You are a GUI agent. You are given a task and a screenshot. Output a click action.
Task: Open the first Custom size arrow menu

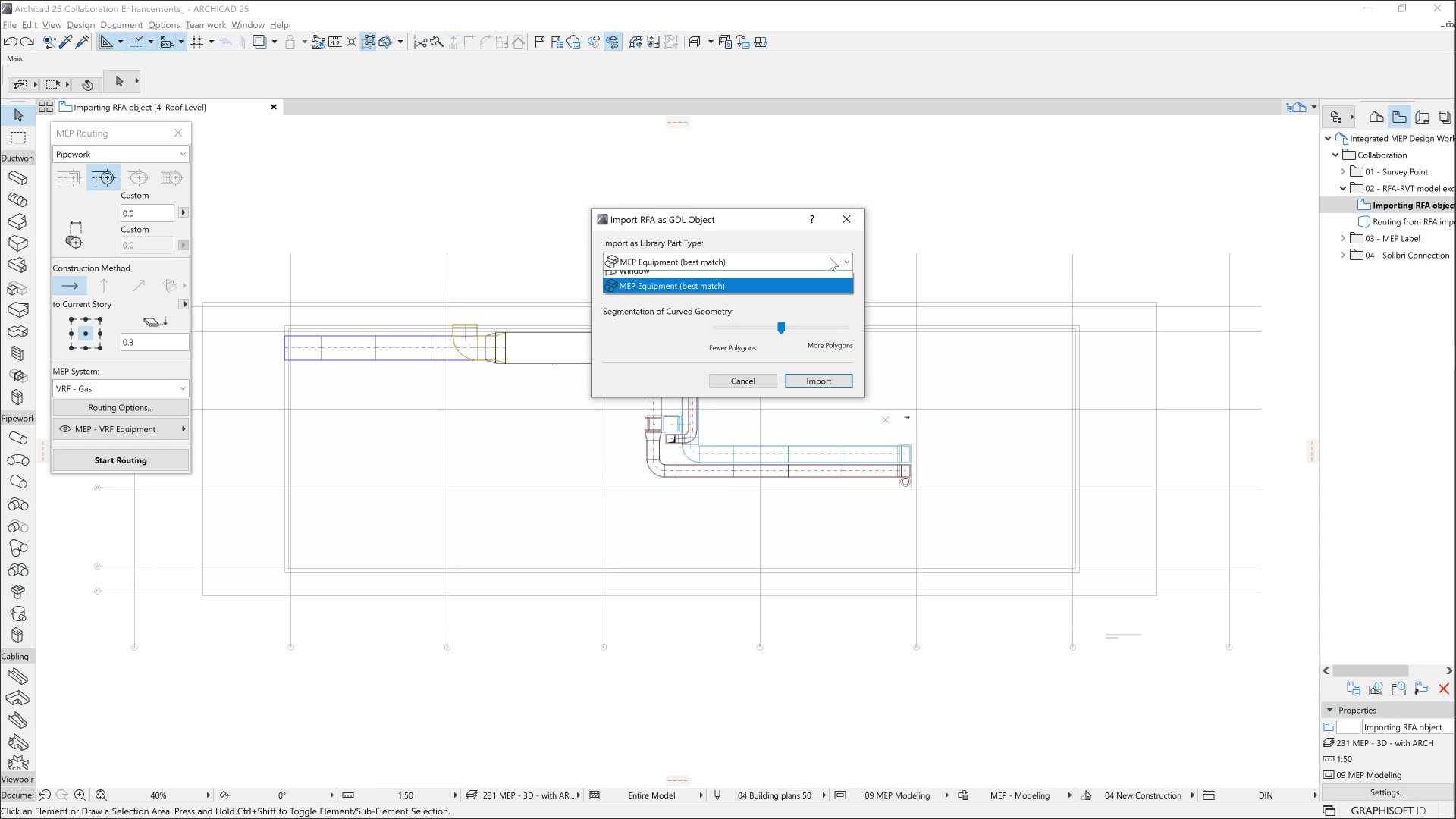[x=183, y=212]
